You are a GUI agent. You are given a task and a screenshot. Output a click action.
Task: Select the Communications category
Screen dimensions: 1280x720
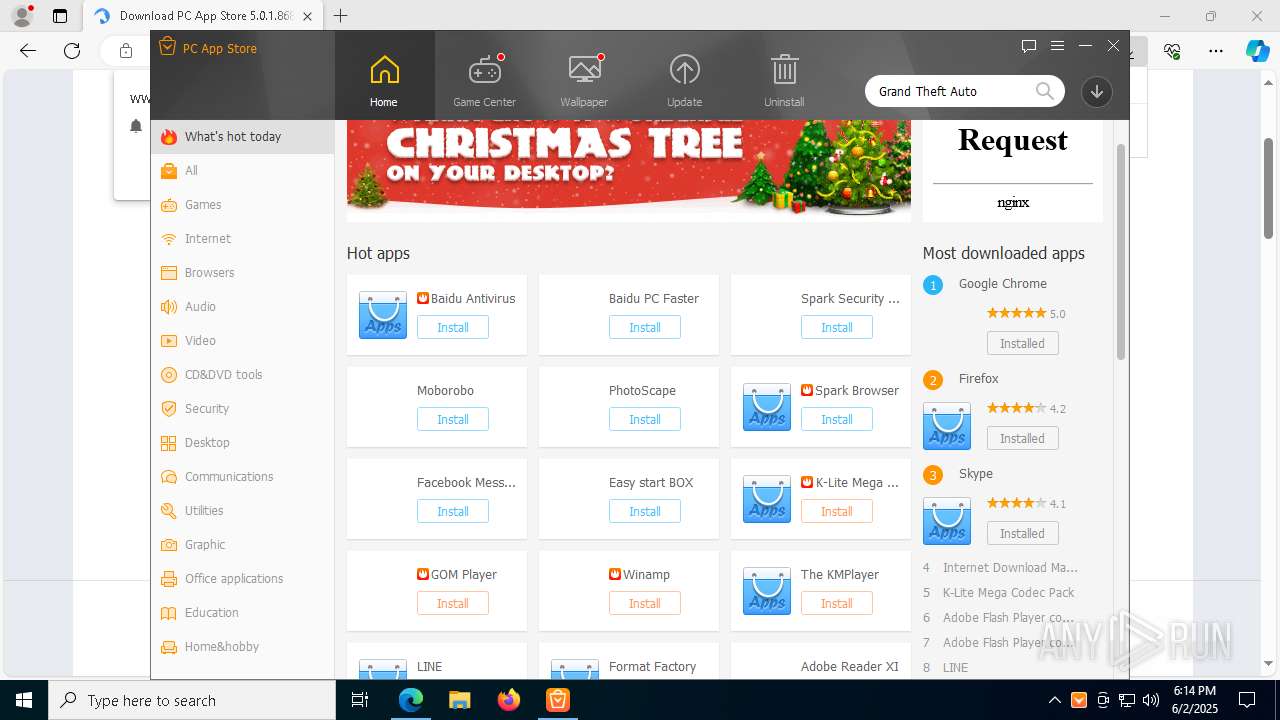243,477
